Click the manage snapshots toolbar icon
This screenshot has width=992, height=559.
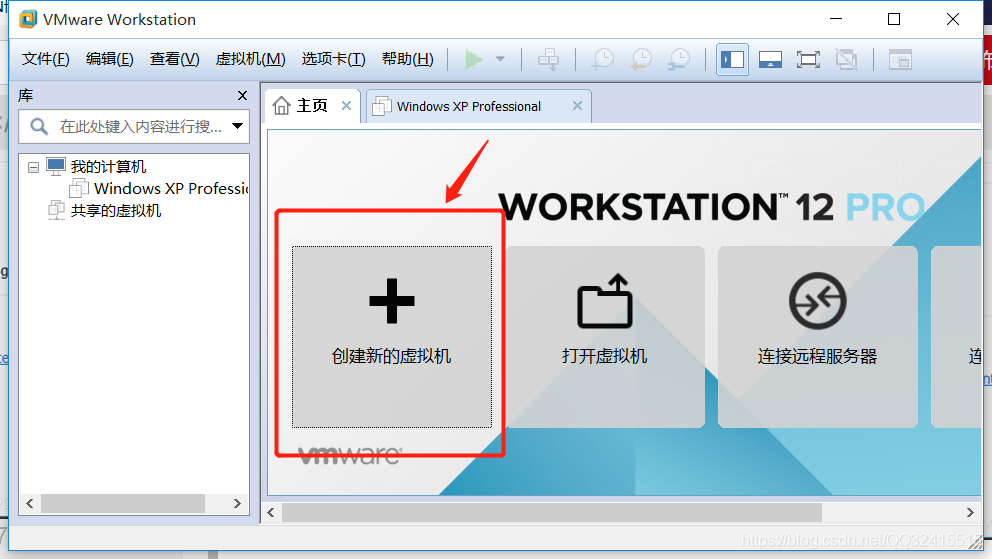[x=679, y=60]
